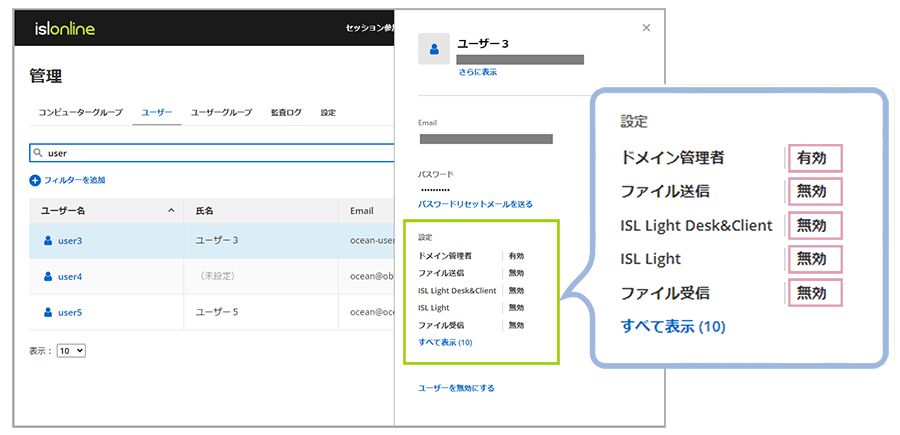Viewport: 900px width, 435px height.
Task: Open the user3 link
Action: pyautogui.click(x=70, y=241)
